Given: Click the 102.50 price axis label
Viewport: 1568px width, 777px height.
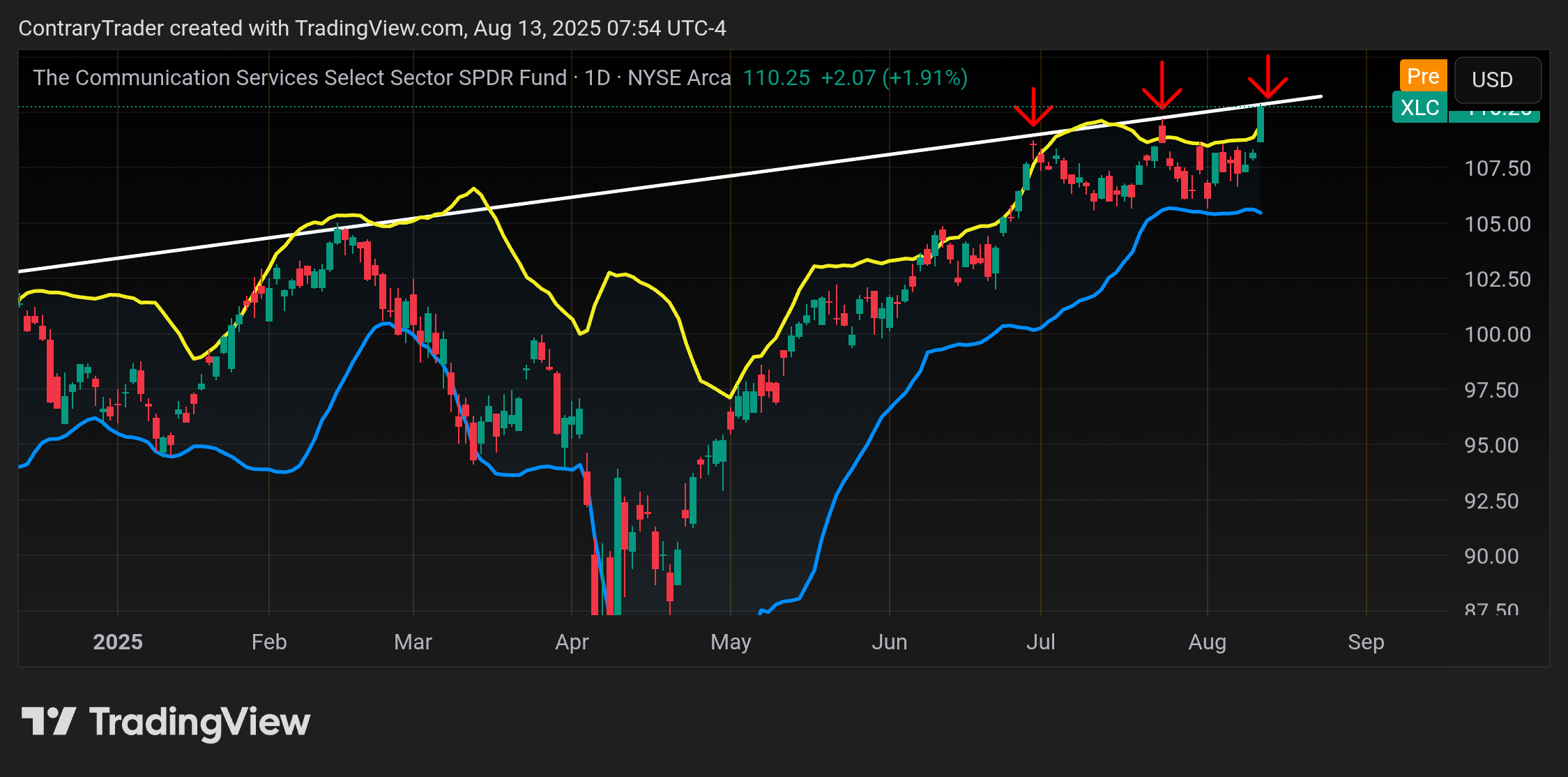Looking at the screenshot, I should pos(1498,279).
